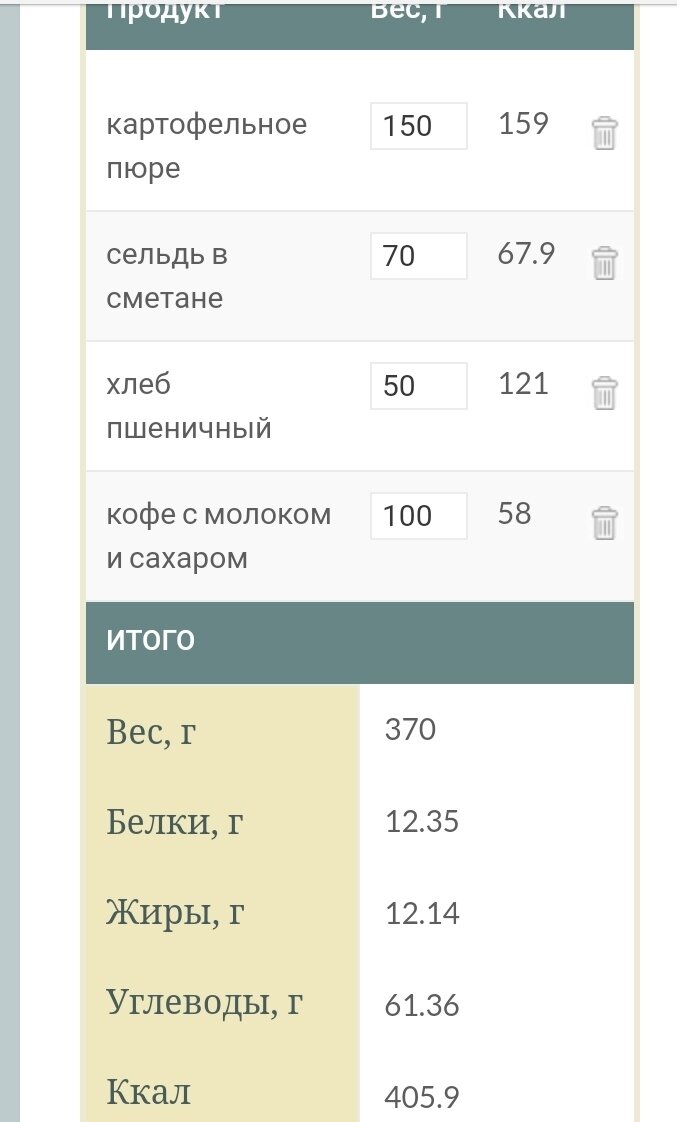Open the картофельное пюре product entry
Viewport: 677px width, 1122px height.
pyautogui.click(x=205, y=146)
